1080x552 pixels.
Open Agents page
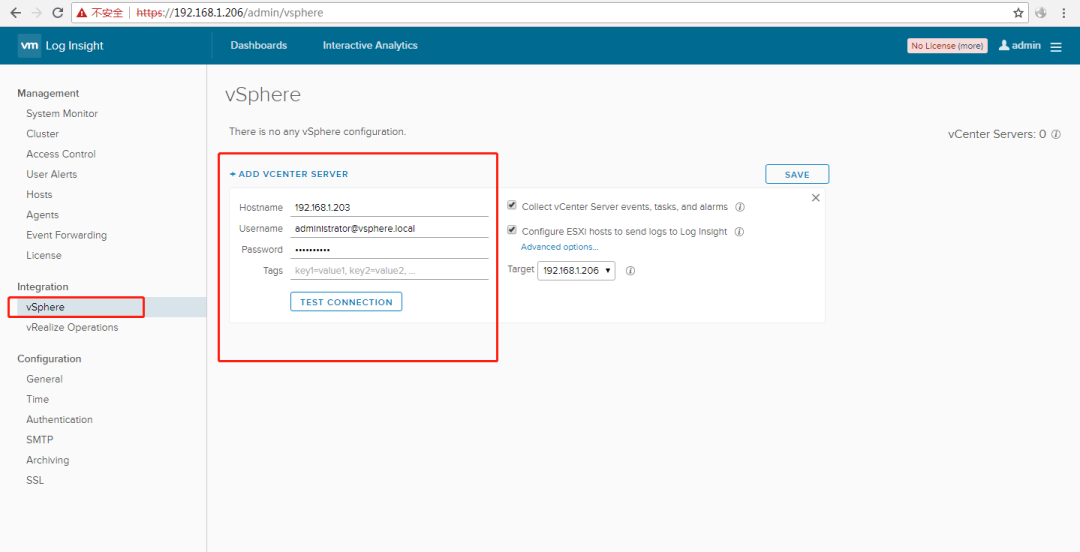(43, 215)
